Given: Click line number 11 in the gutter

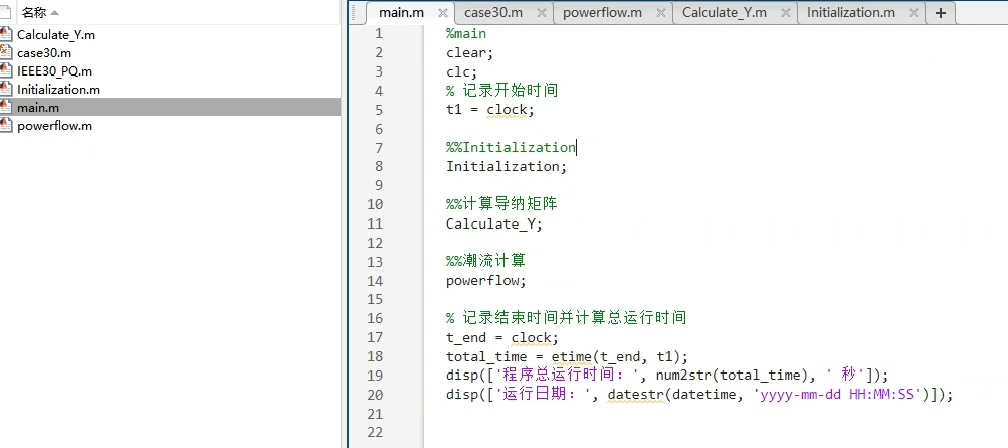Looking at the screenshot, I should [x=375, y=224].
